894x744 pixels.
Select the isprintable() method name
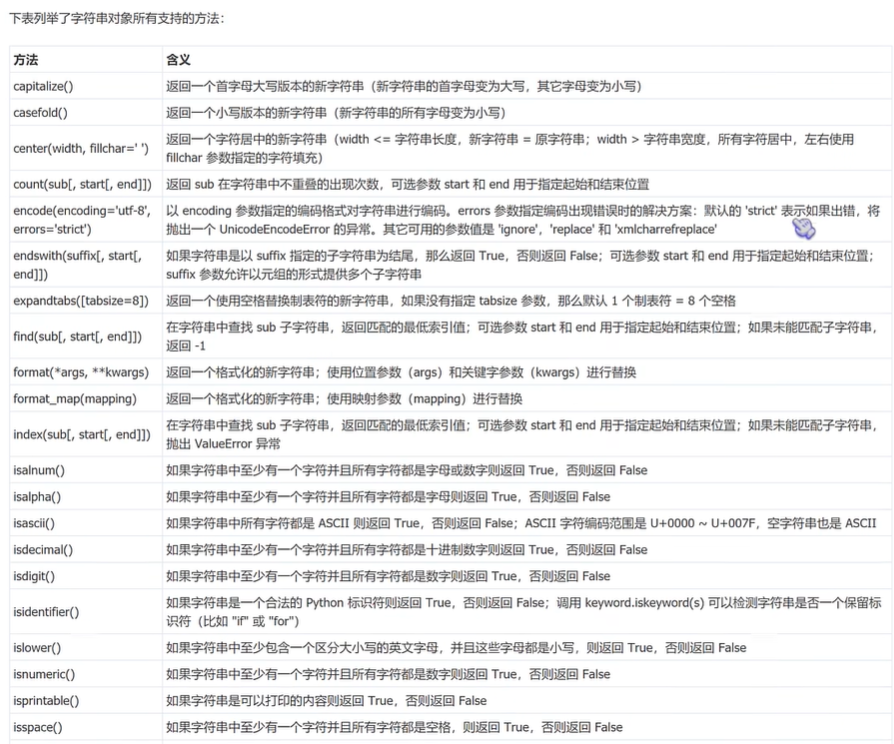[x=46, y=701]
